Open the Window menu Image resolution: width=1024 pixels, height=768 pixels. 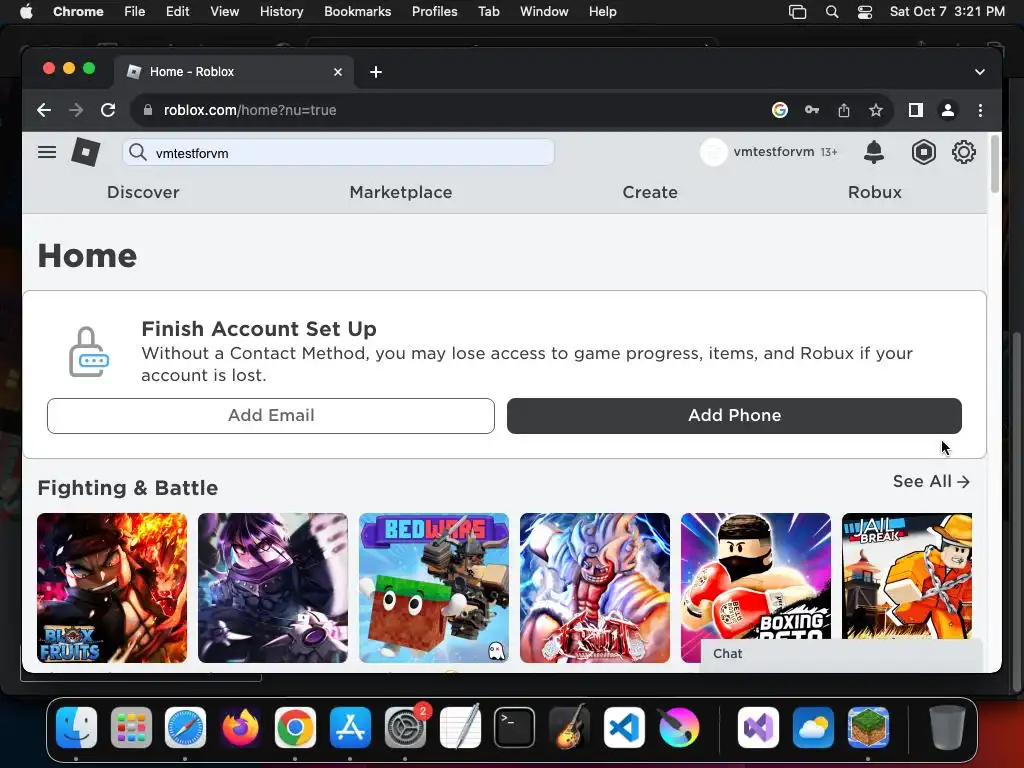[544, 12]
